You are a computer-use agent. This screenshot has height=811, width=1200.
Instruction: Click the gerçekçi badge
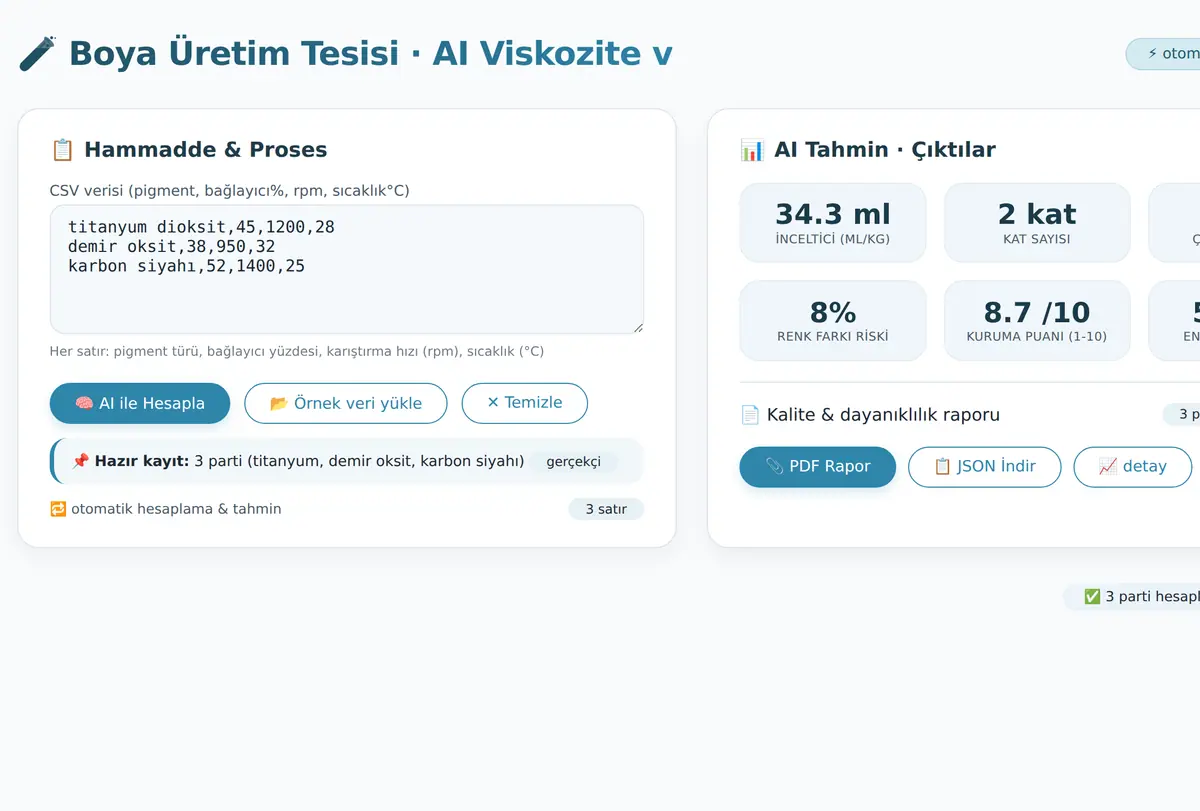(x=574, y=461)
